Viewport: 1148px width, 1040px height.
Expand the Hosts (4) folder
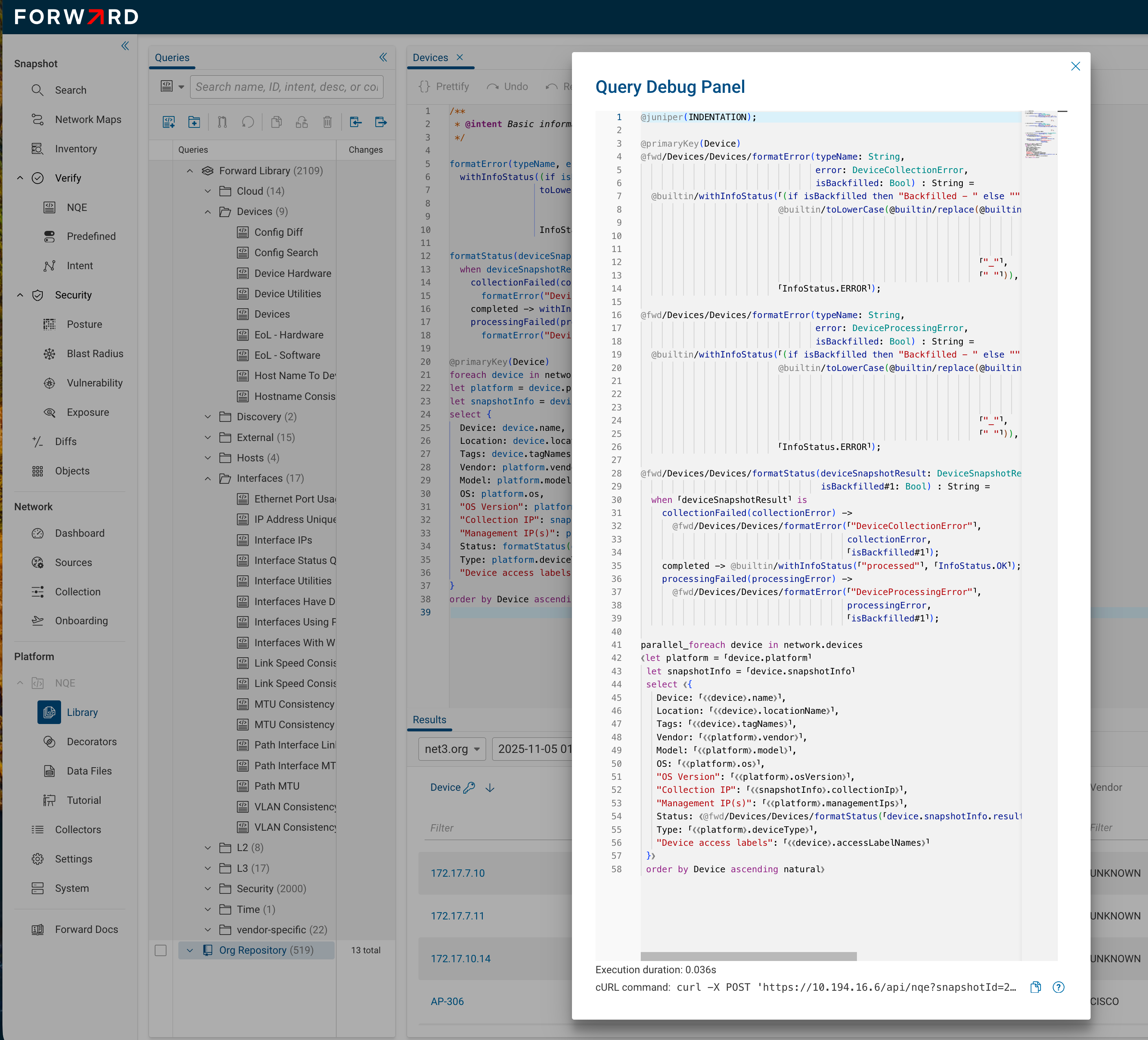[x=208, y=458]
